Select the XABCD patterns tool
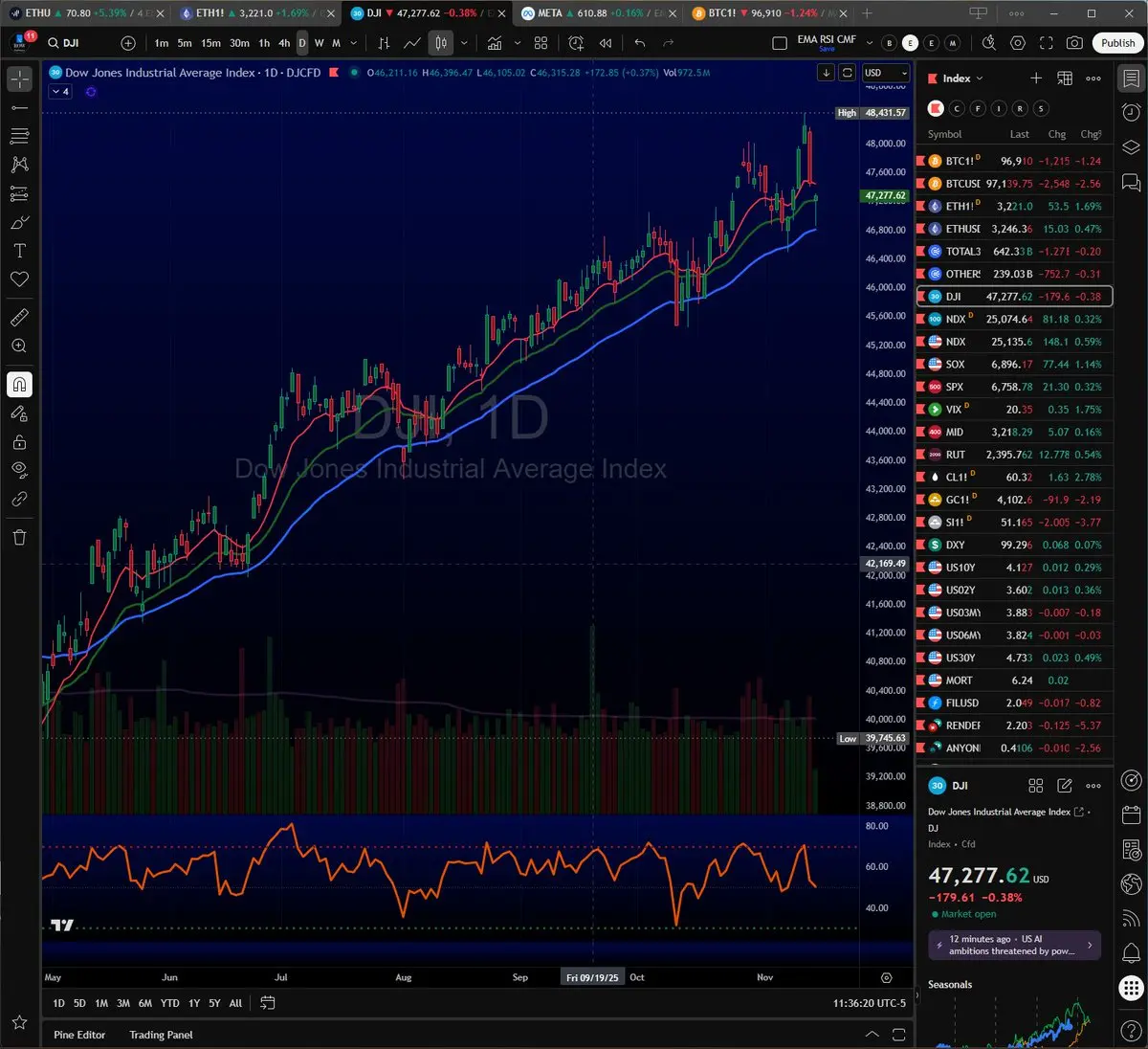1148x1049 pixels. 19,165
